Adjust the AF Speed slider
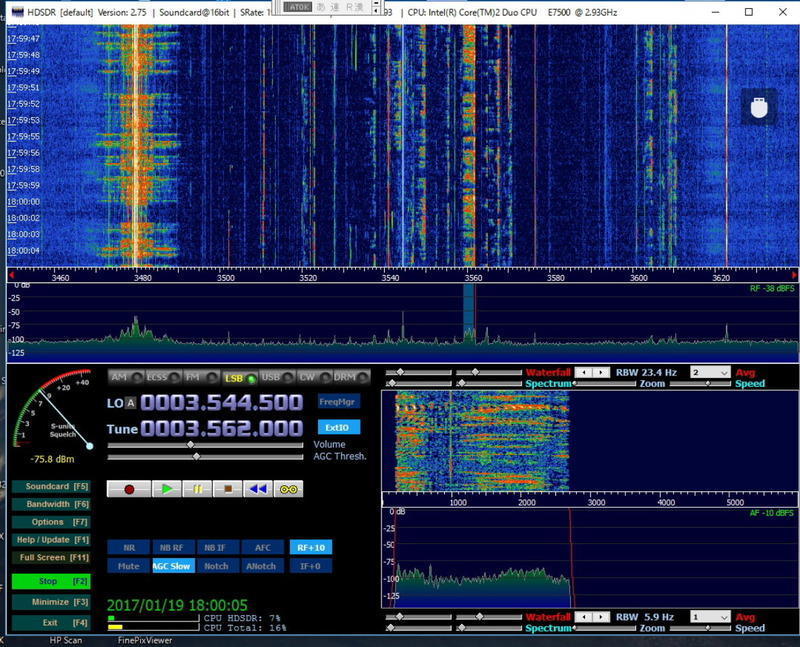Image resolution: width=800 pixels, height=647 pixels. tap(700, 628)
